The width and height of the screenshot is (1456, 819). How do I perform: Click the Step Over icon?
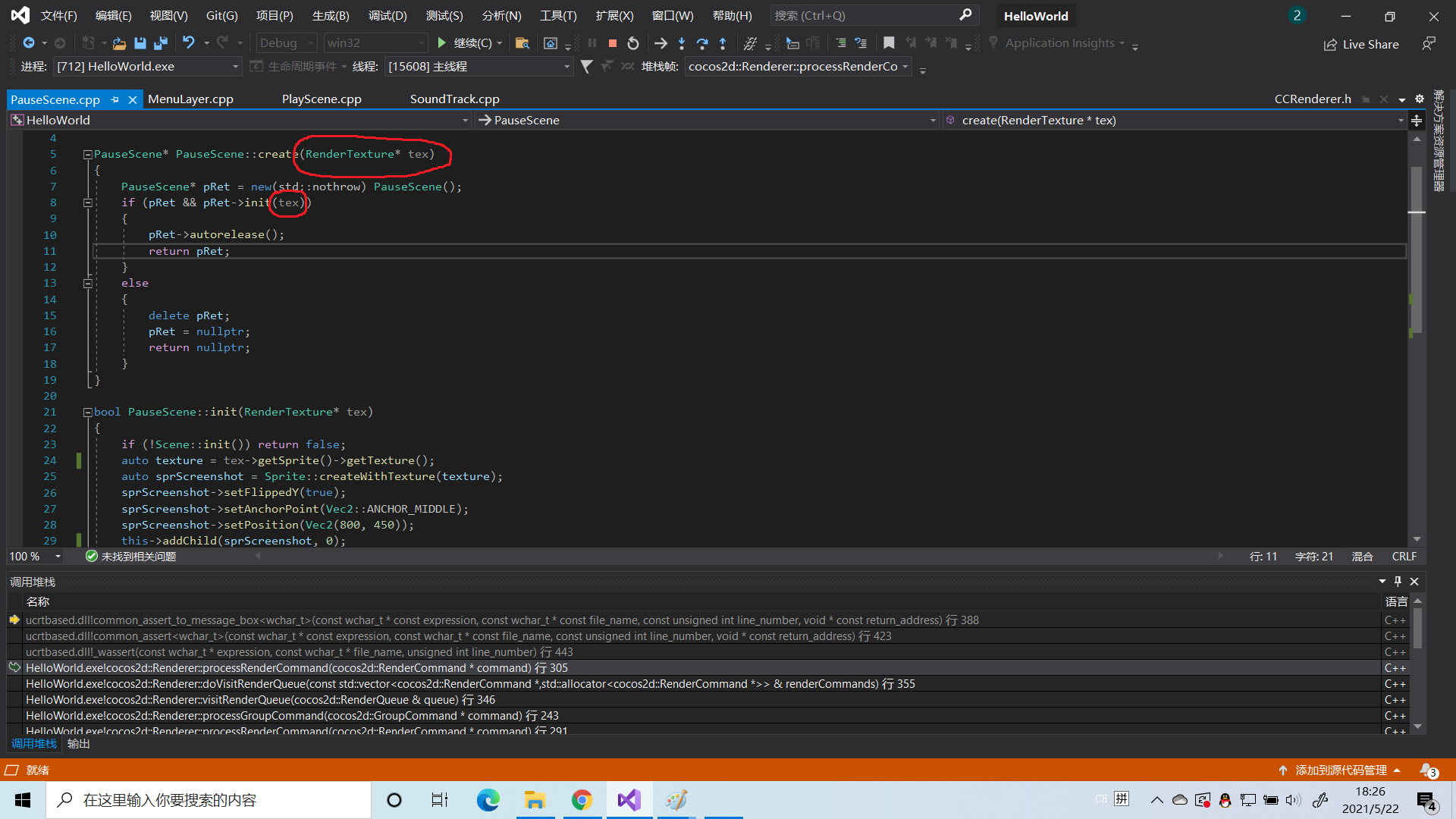pos(702,43)
